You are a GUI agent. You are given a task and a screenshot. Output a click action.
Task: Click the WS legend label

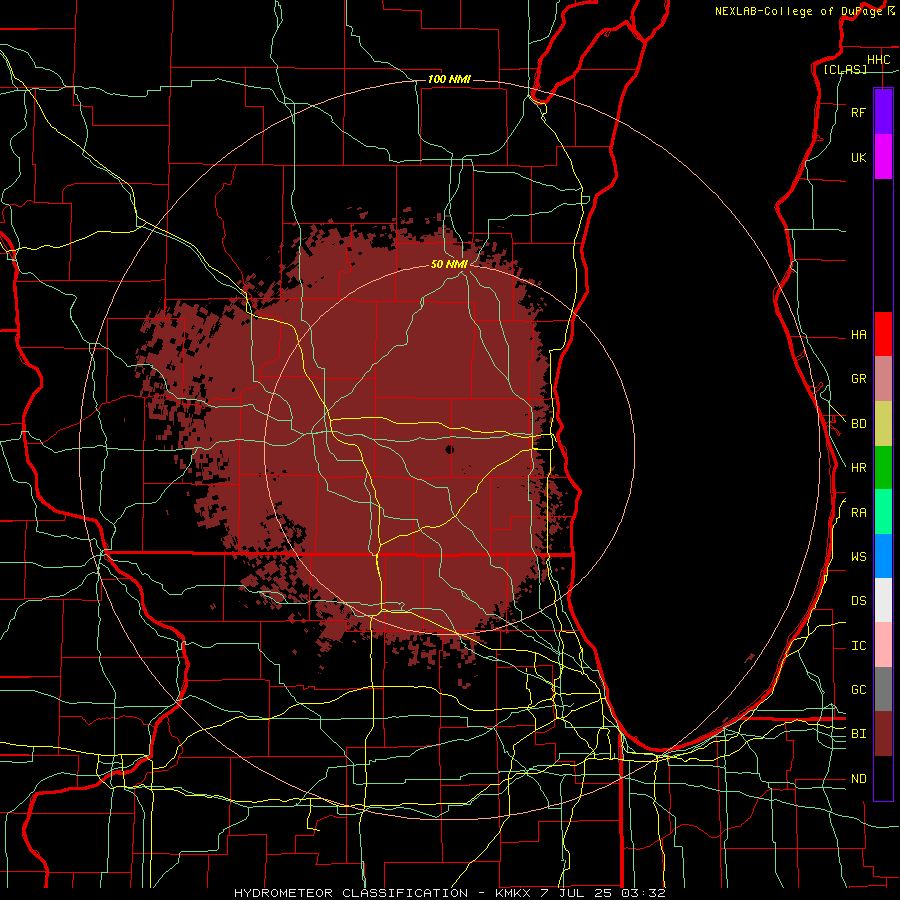click(858, 557)
